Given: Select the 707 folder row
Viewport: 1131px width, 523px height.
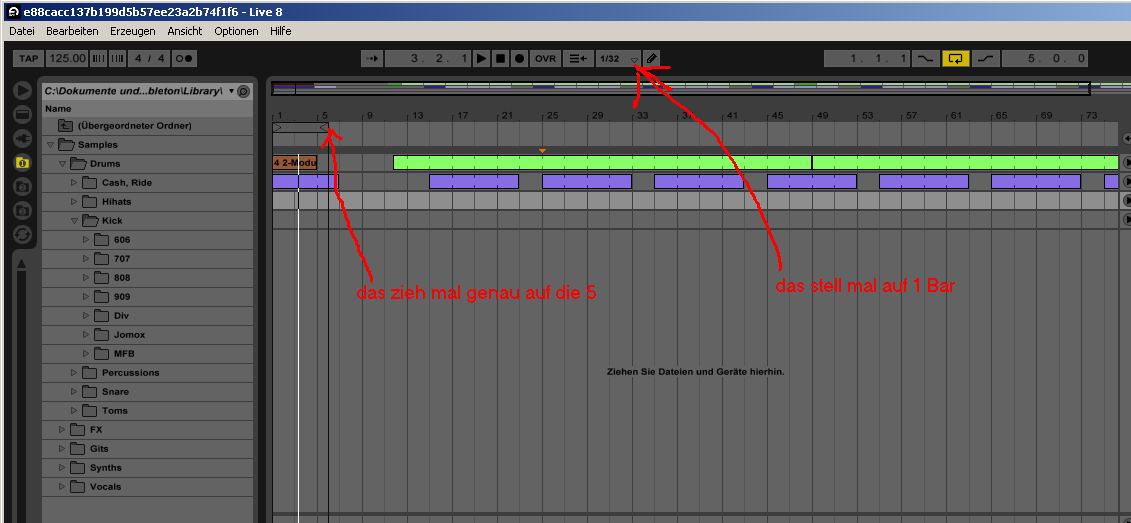Looking at the screenshot, I should [147, 258].
